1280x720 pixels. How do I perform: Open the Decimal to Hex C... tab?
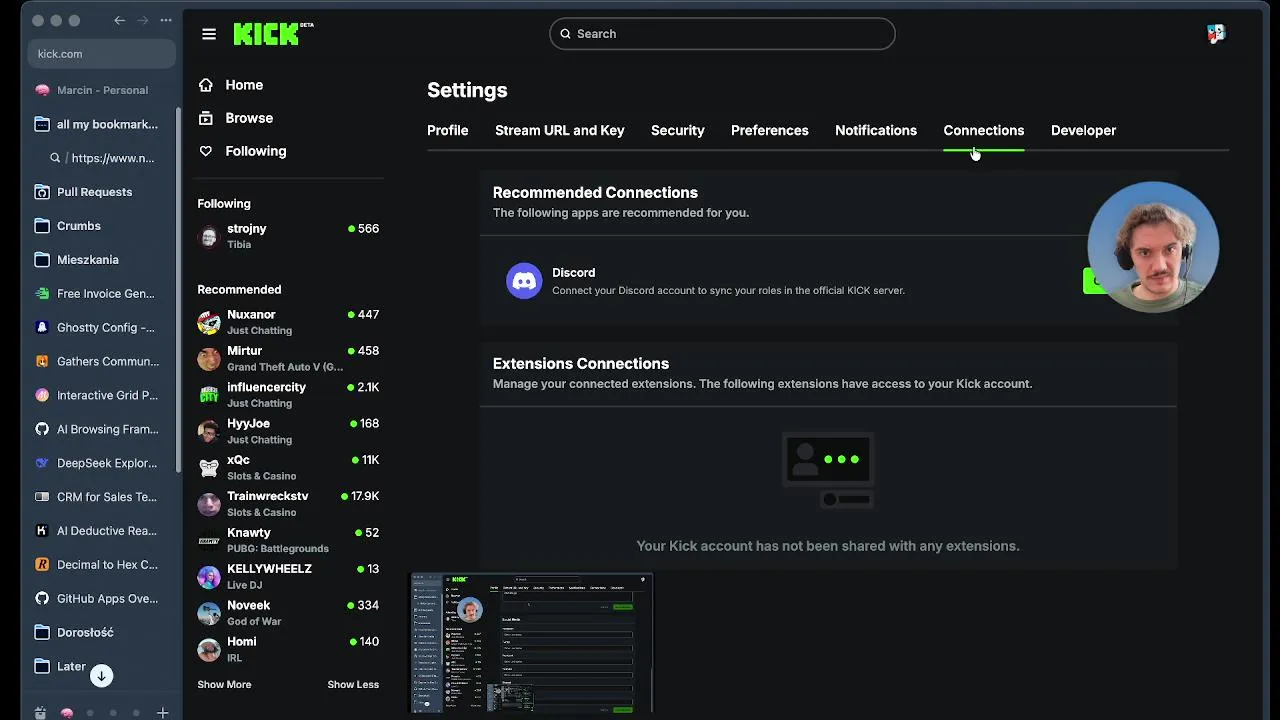[x=100, y=565]
